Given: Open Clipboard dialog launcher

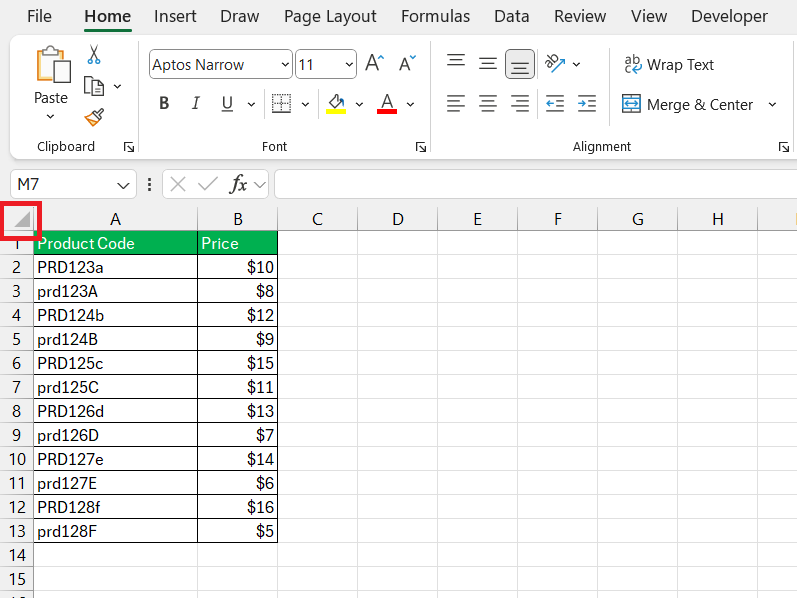Looking at the screenshot, I should tap(129, 147).
